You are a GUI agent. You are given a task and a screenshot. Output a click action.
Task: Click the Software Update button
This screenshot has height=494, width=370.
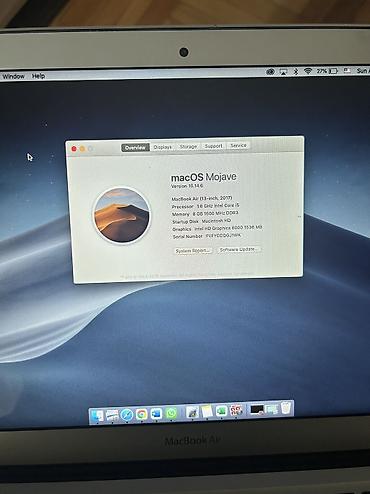click(x=239, y=249)
